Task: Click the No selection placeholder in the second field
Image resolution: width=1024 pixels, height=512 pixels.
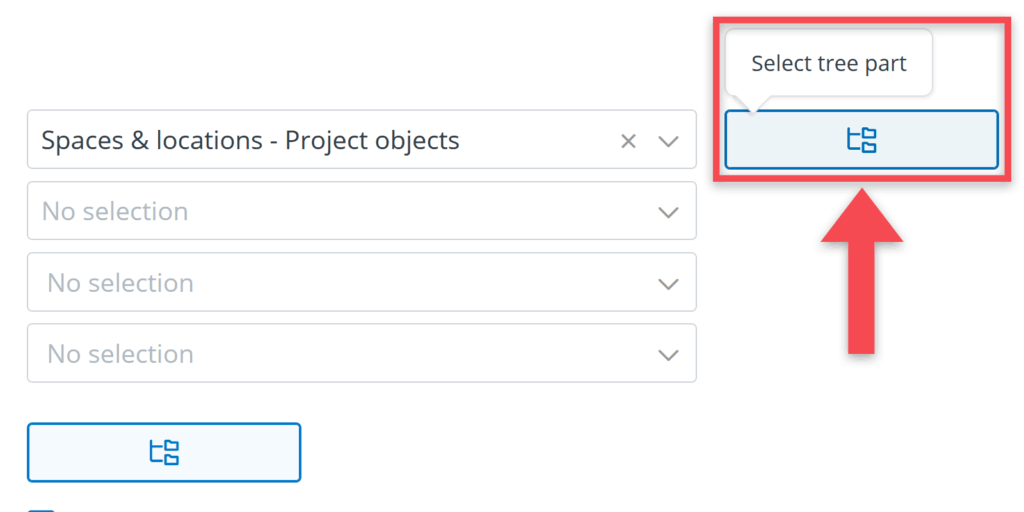Action: [x=115, y=212]
